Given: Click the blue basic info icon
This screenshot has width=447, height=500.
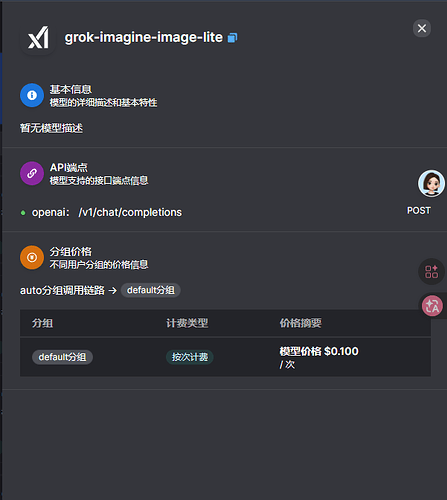Looking at the screenshot, I should pos(32,95).
